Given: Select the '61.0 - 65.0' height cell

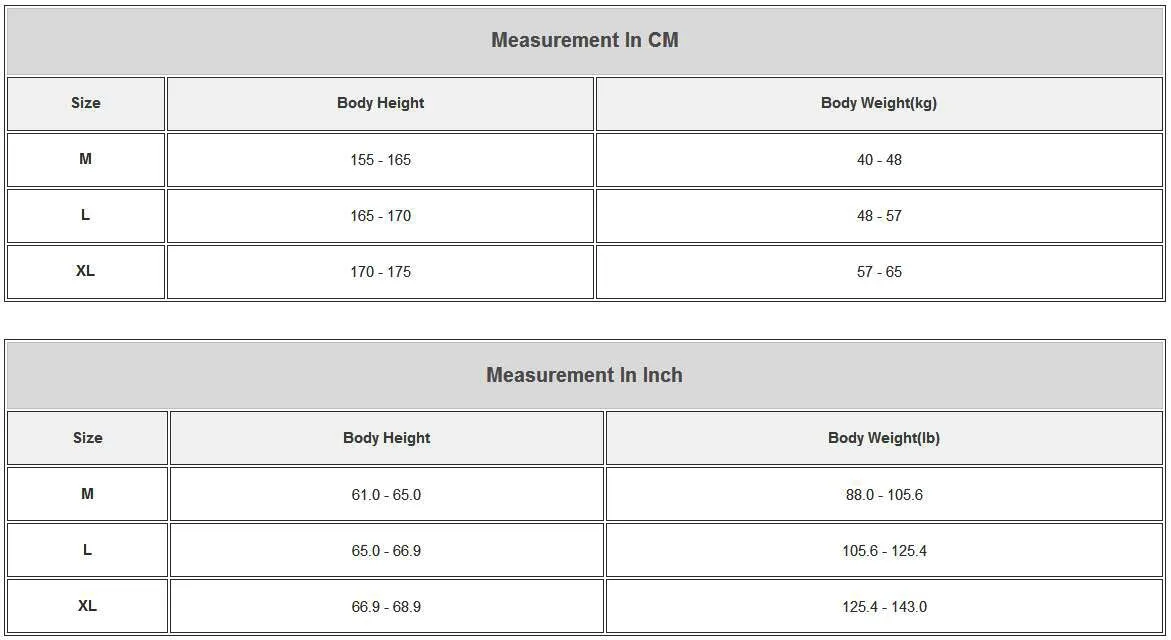Looking at the screenshot, I should [x=386, y=495].
